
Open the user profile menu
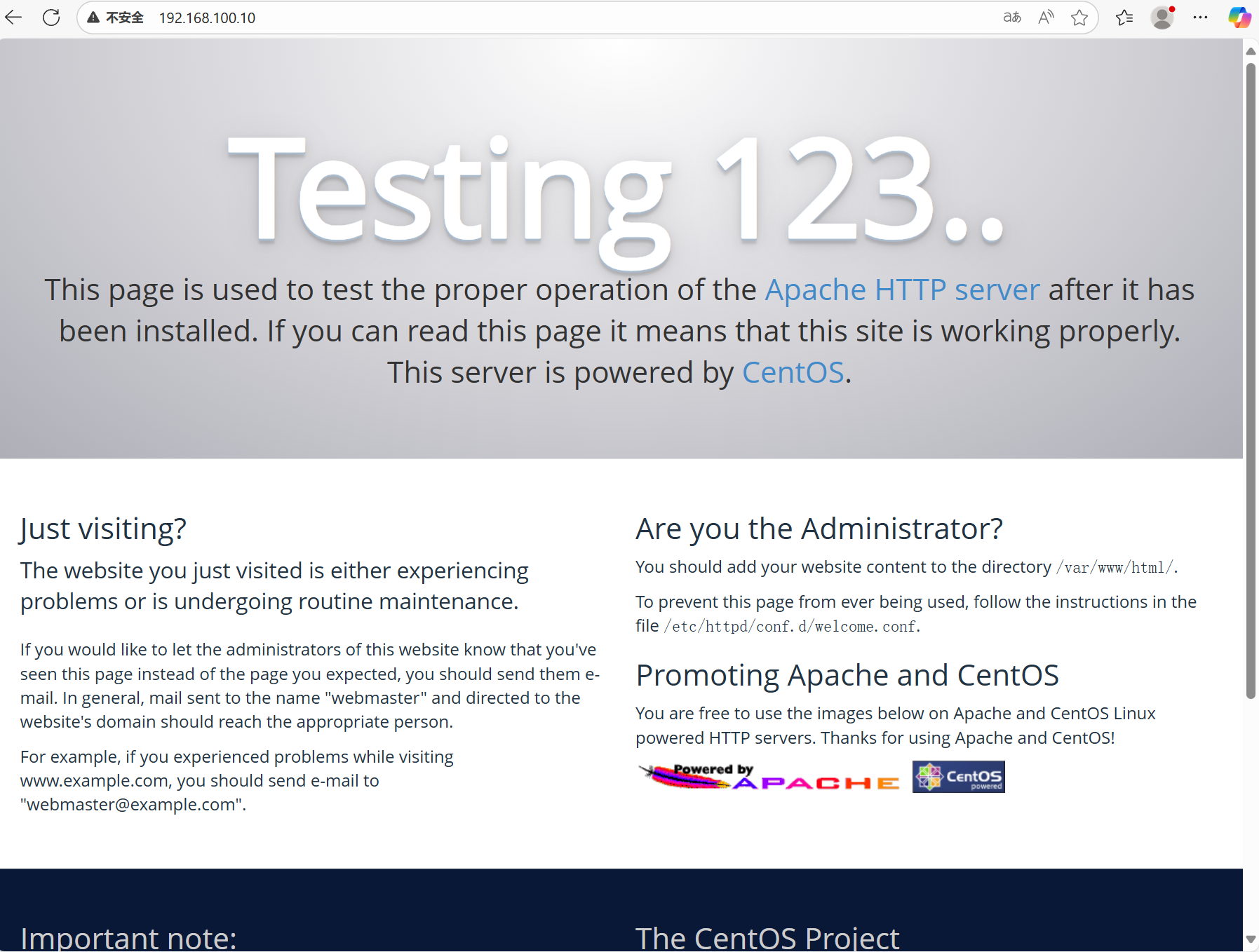tap(1162, 18)
